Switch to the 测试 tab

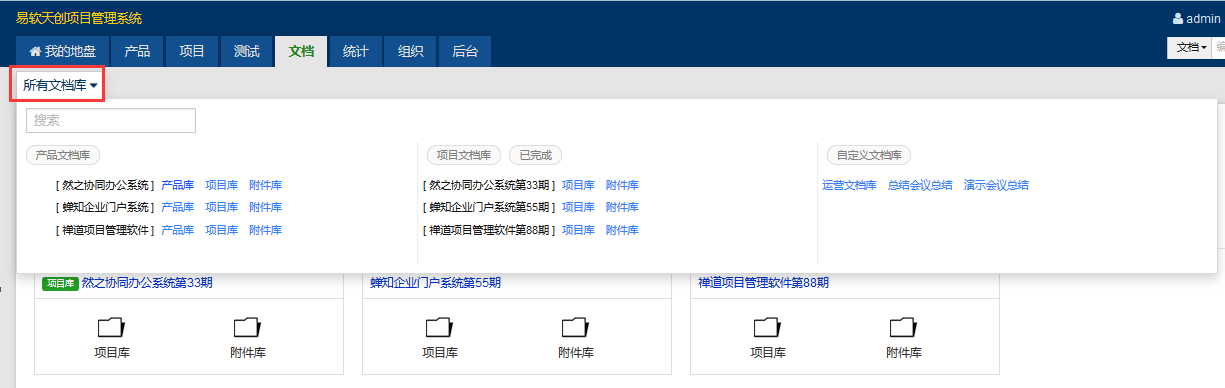click(x=246, y=51)
